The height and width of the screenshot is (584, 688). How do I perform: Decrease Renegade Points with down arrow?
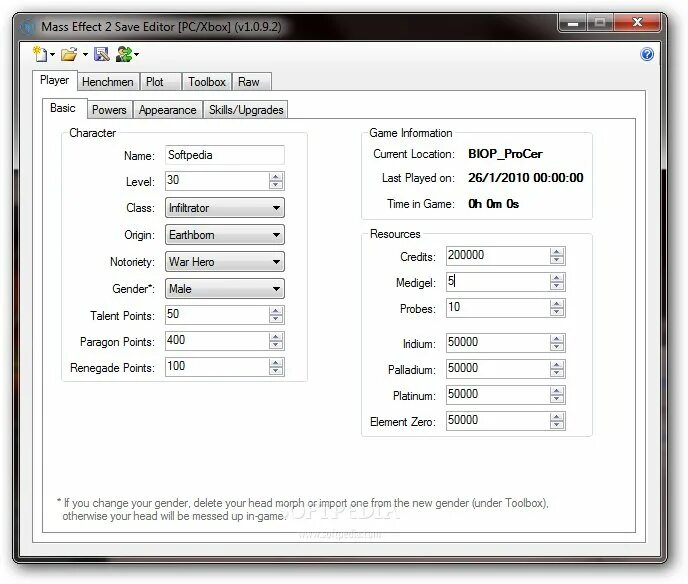[x=276, y=370]
